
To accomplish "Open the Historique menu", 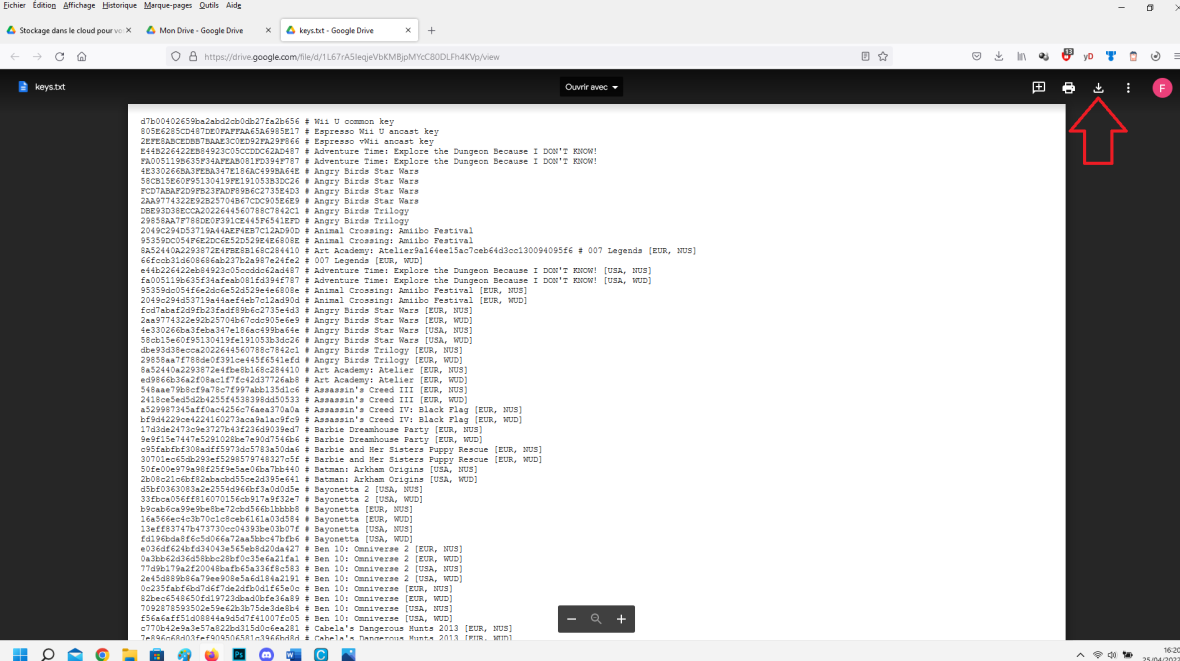I will coord(119,5).
